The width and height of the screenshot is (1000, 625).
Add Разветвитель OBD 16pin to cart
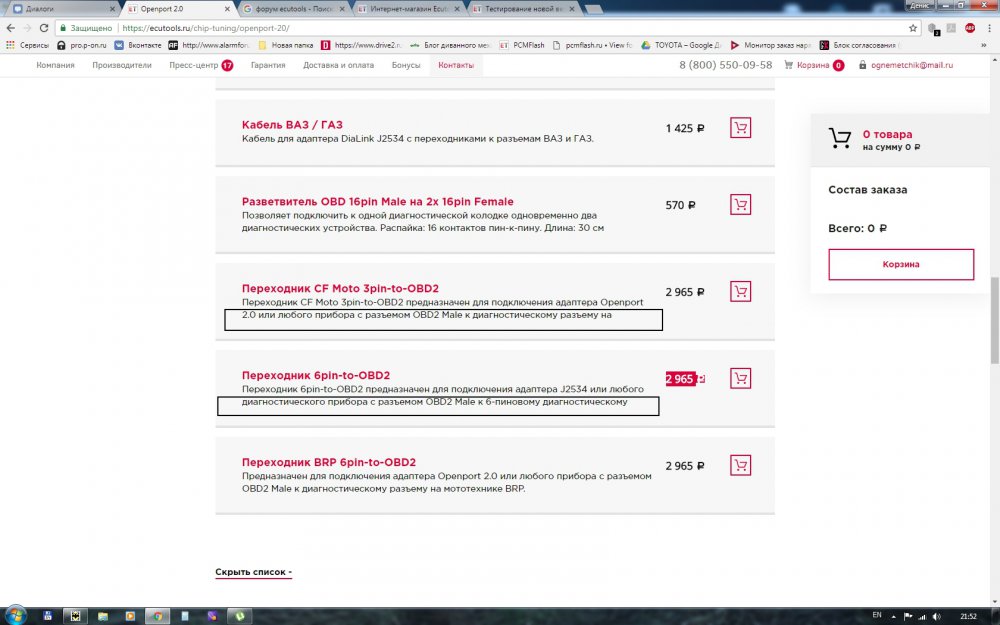click(740, 205)
